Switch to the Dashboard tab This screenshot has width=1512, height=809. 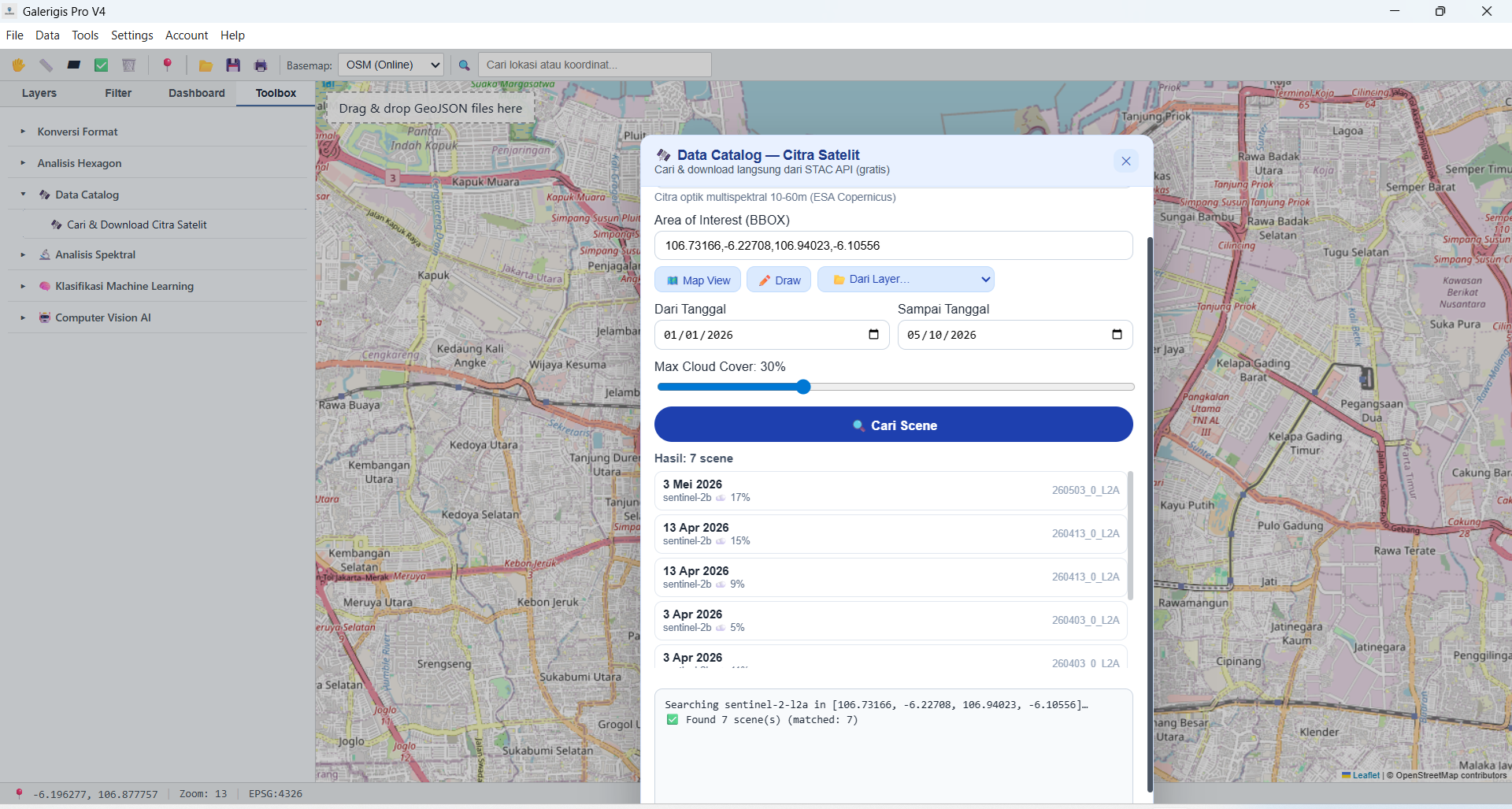197,93
